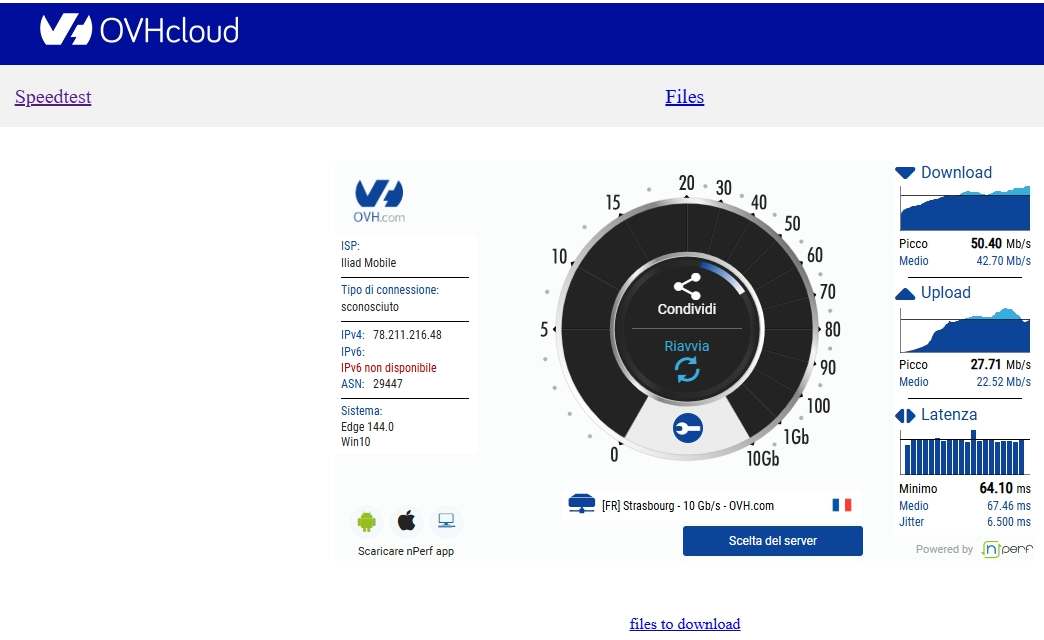Image resolution: width=1044 pixels, height=640 pixels.
Task: Click the Edge 144.0 system text
Action: click(368, 427)
